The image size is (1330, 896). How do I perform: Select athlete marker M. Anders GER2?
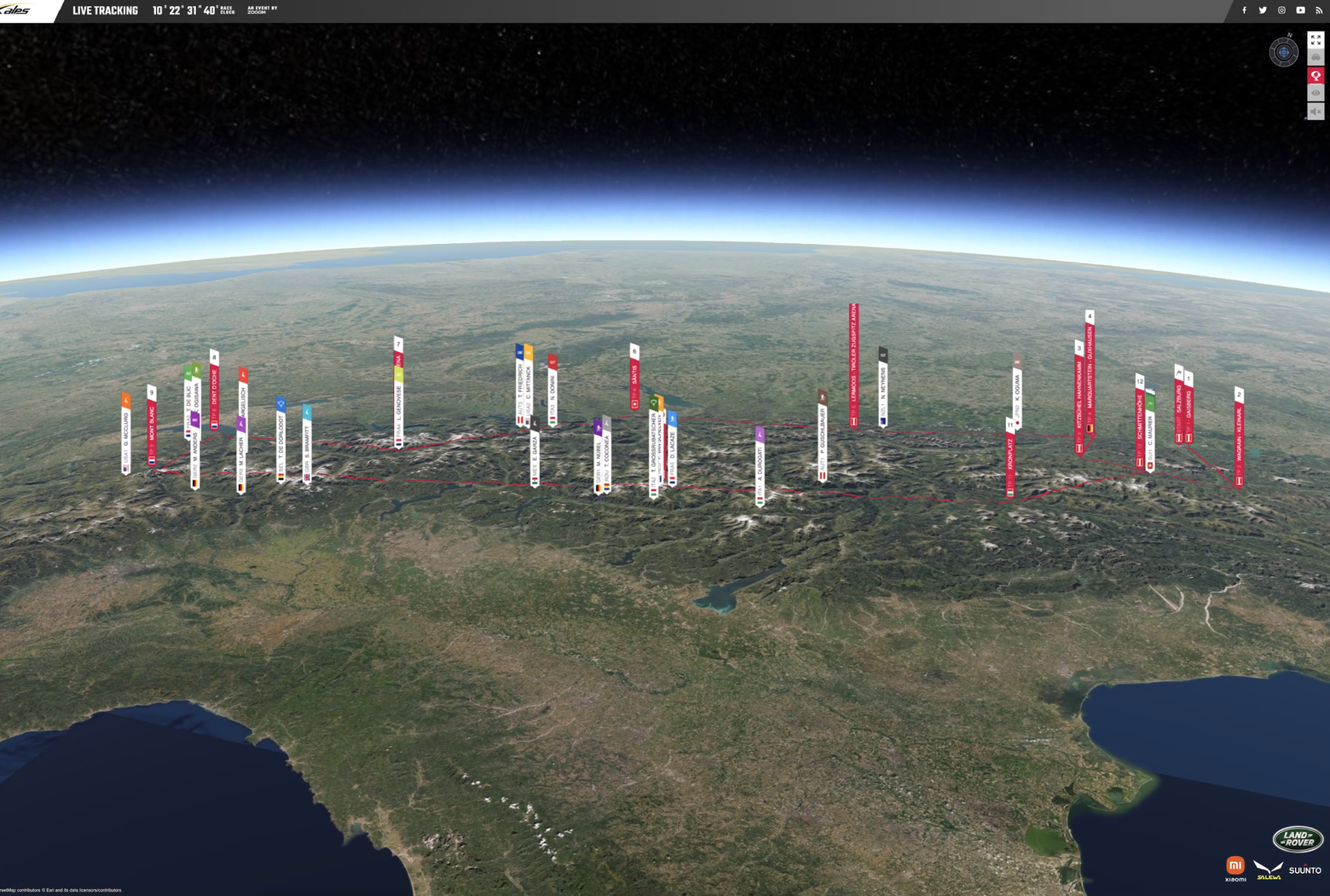[x=195, y=452]
